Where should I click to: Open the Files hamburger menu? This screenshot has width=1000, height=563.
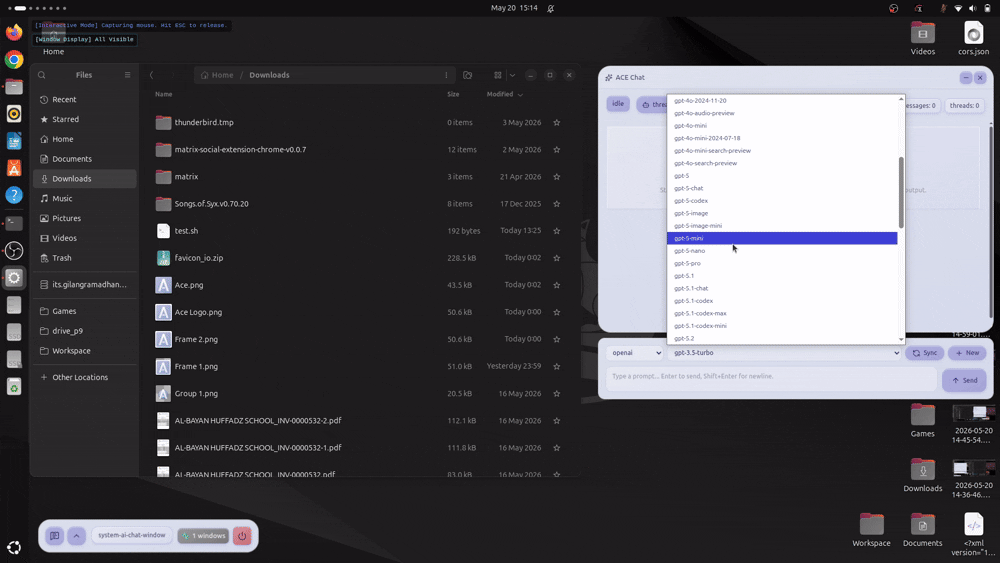[x=128, y=75]
